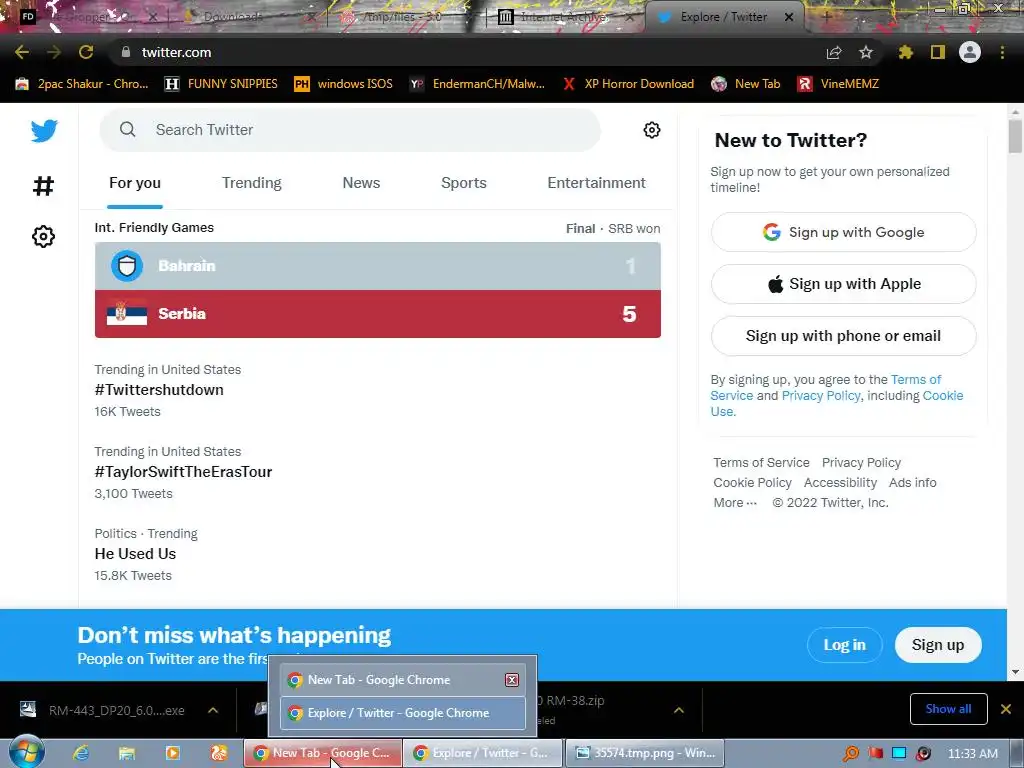
Task: Click the Twitter bird logo in sidebar
Action: (44, 131)
